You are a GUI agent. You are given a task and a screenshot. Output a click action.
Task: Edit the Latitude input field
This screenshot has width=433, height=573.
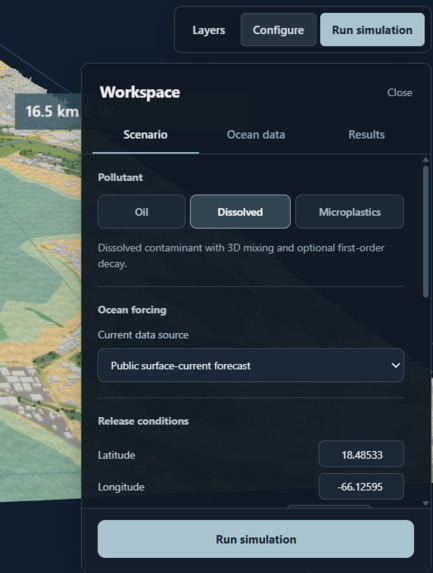coord(361,454)
